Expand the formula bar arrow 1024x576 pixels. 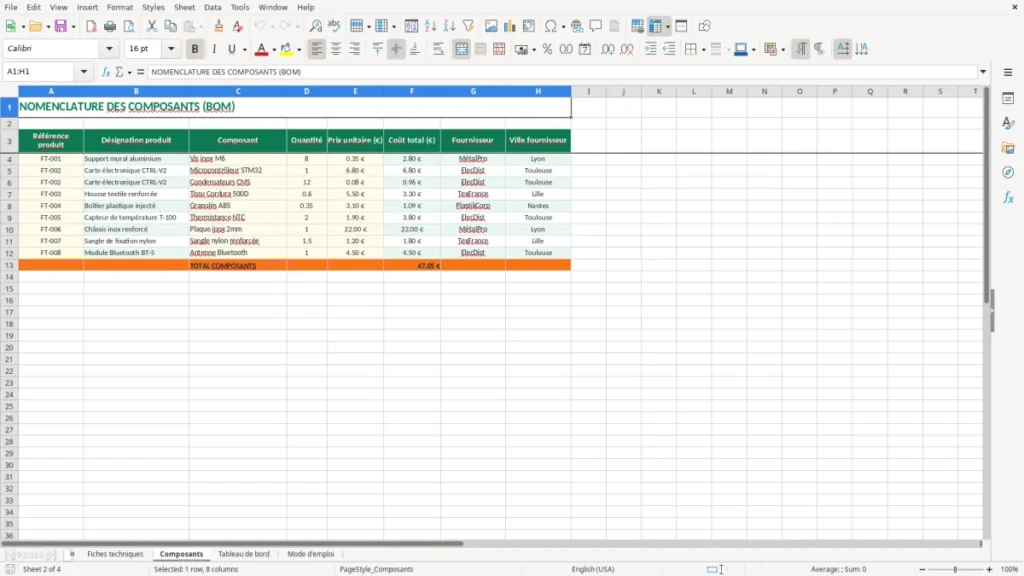click(x=983, y=72)
